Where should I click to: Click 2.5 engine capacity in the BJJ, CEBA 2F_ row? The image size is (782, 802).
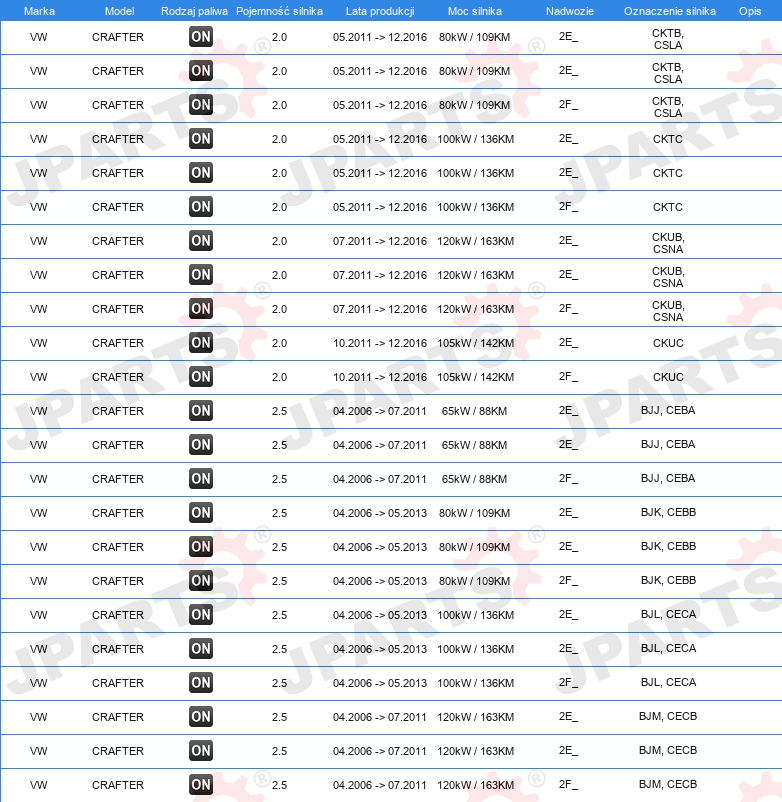[279, 479]
